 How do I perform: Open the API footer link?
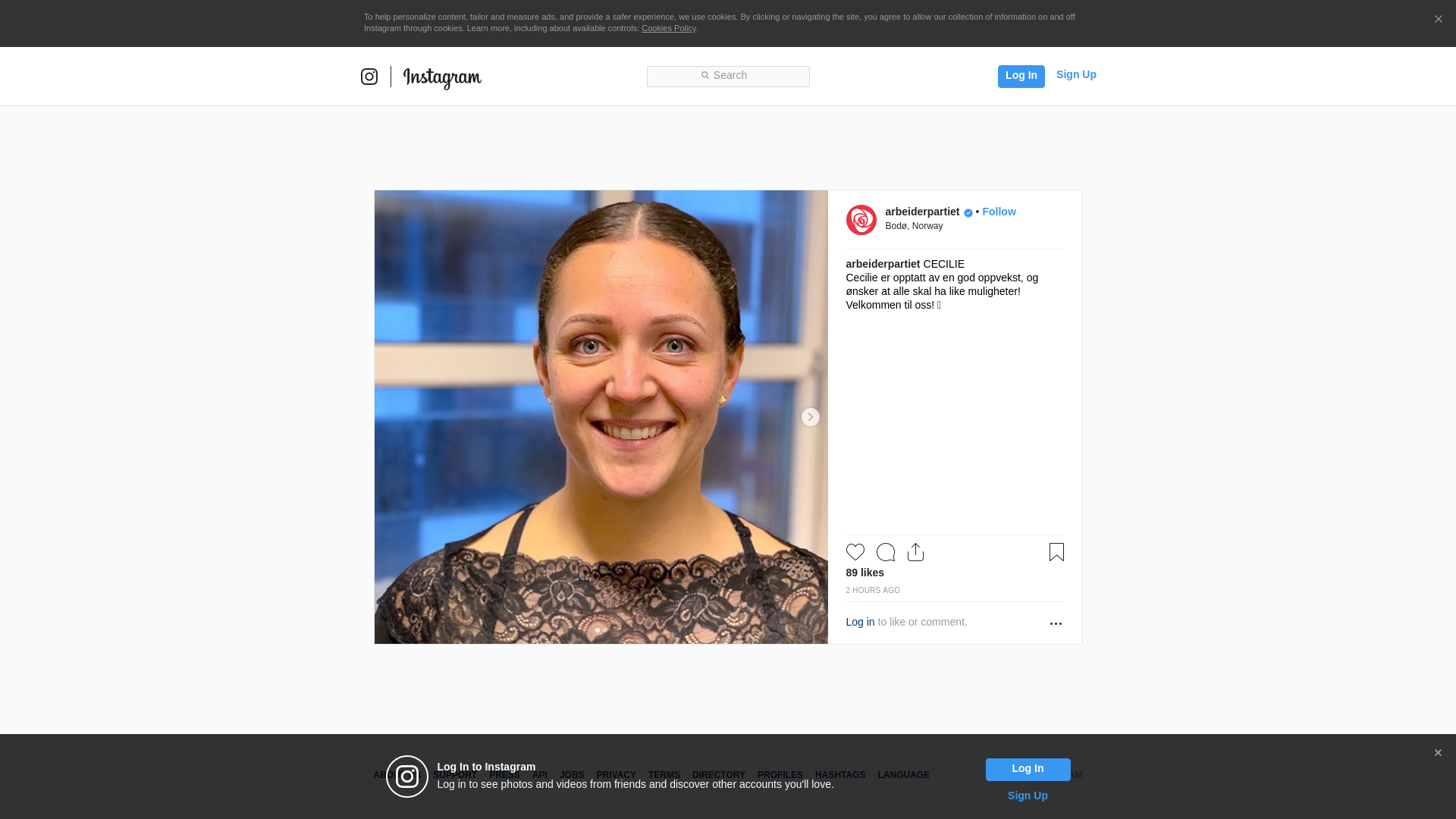tap(540, 775)
